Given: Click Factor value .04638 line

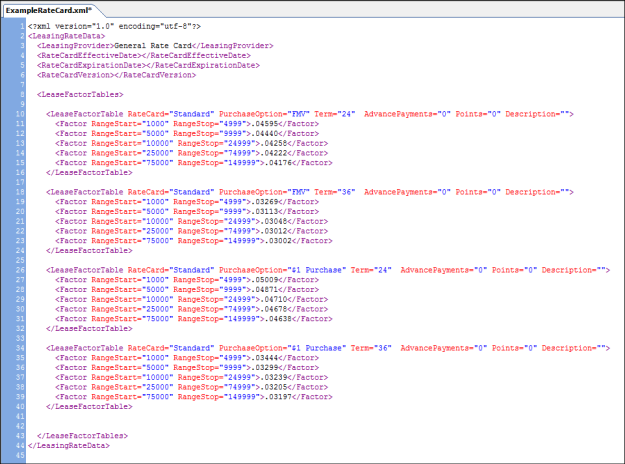Looking at the screenshot, I should (194, 319).
